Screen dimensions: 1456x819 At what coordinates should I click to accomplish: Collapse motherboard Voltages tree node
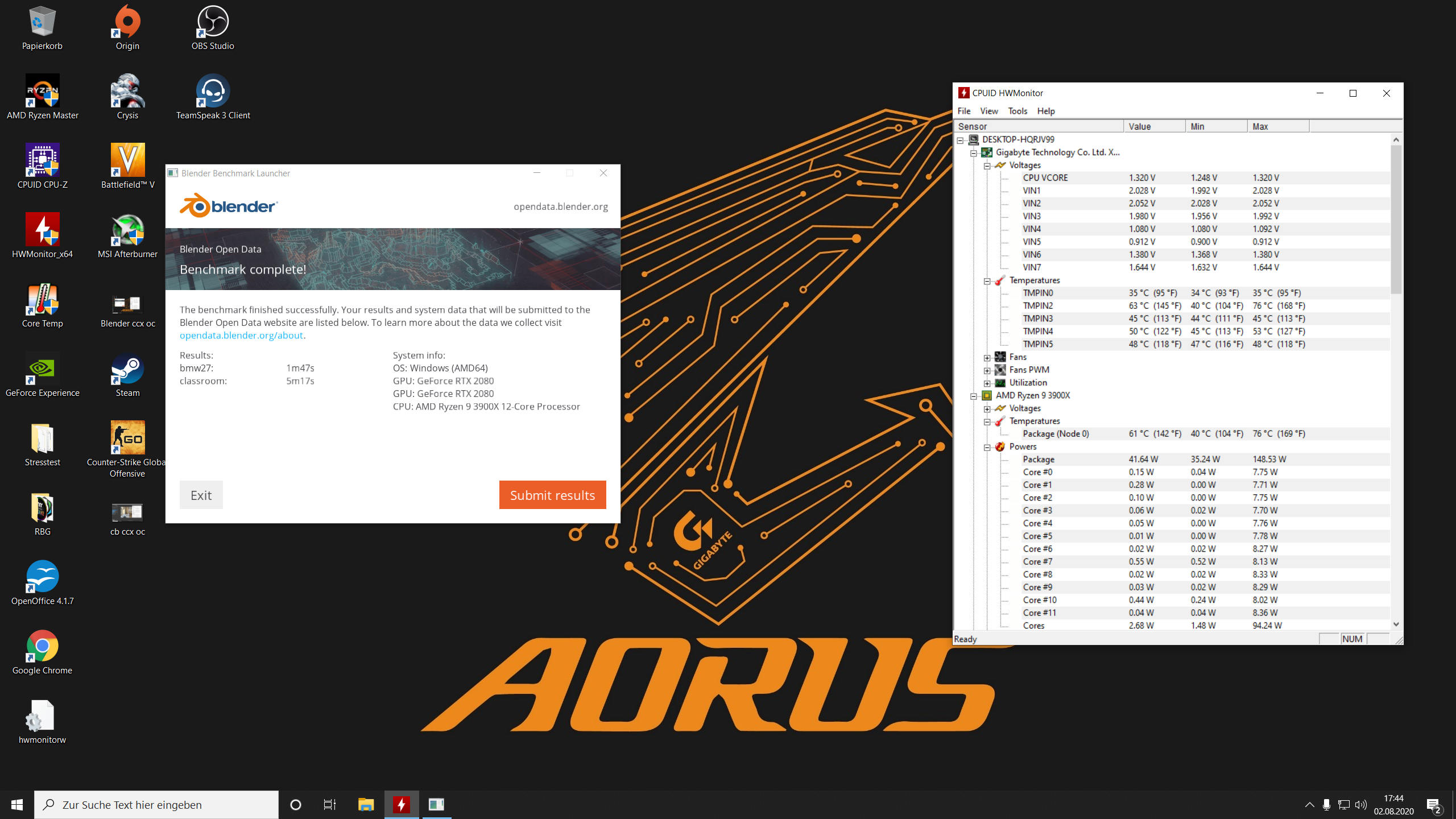(x=987, y=166)
